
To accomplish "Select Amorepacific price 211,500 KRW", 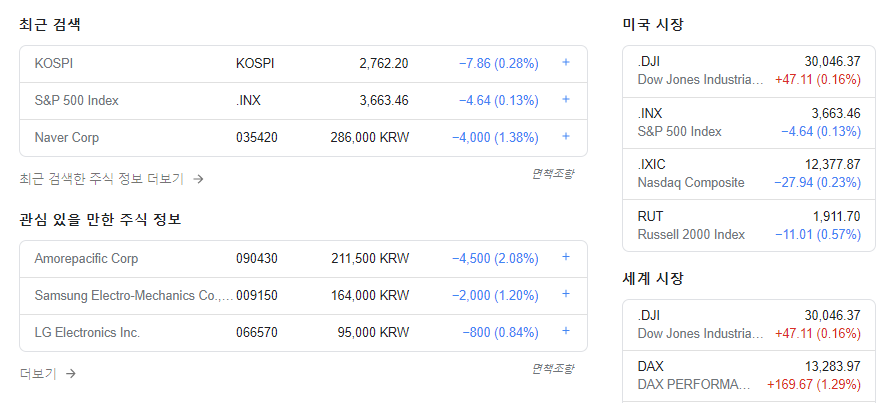I will tap(370, 259).
